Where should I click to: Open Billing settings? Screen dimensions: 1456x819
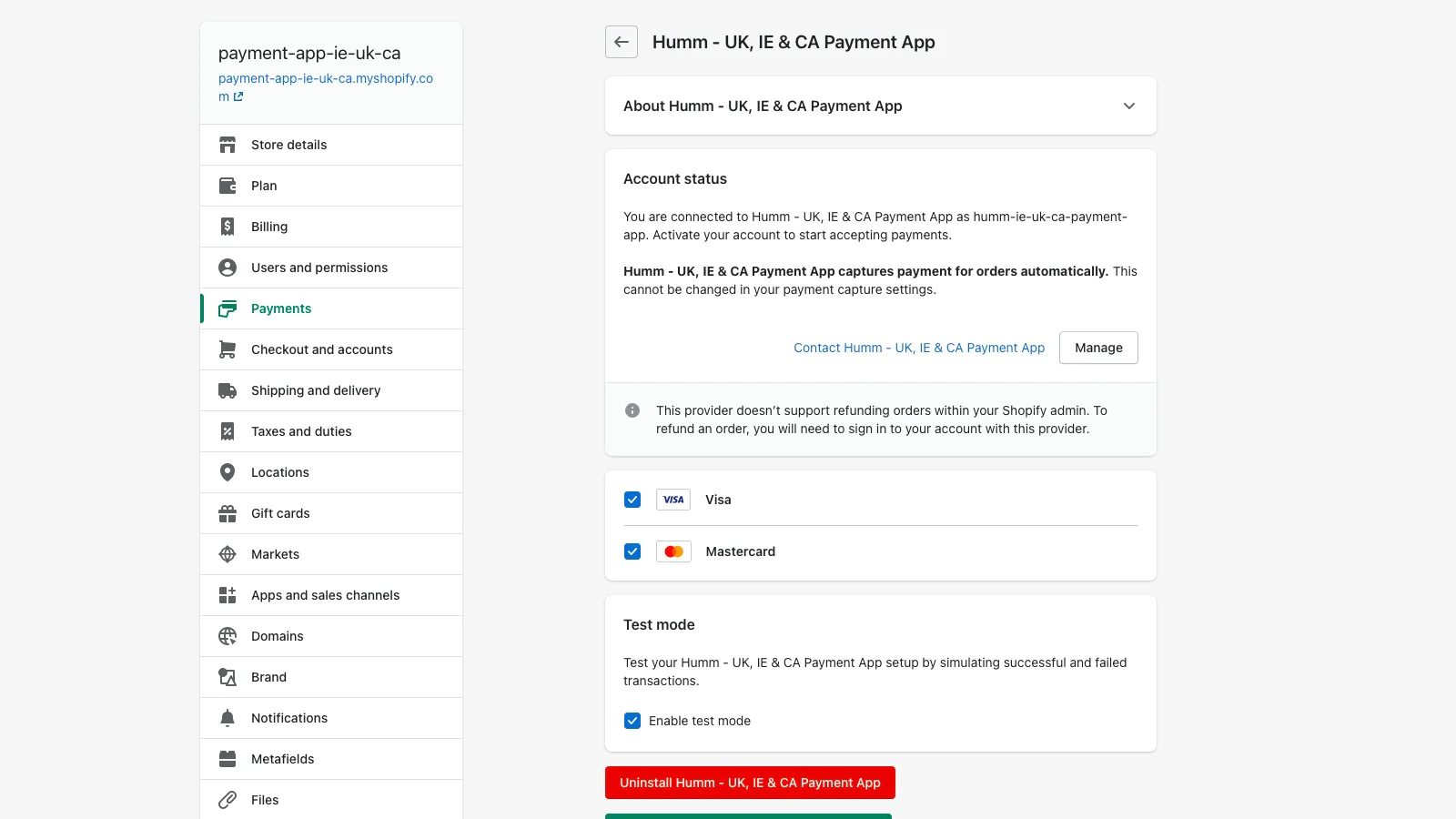pos(331,227)
